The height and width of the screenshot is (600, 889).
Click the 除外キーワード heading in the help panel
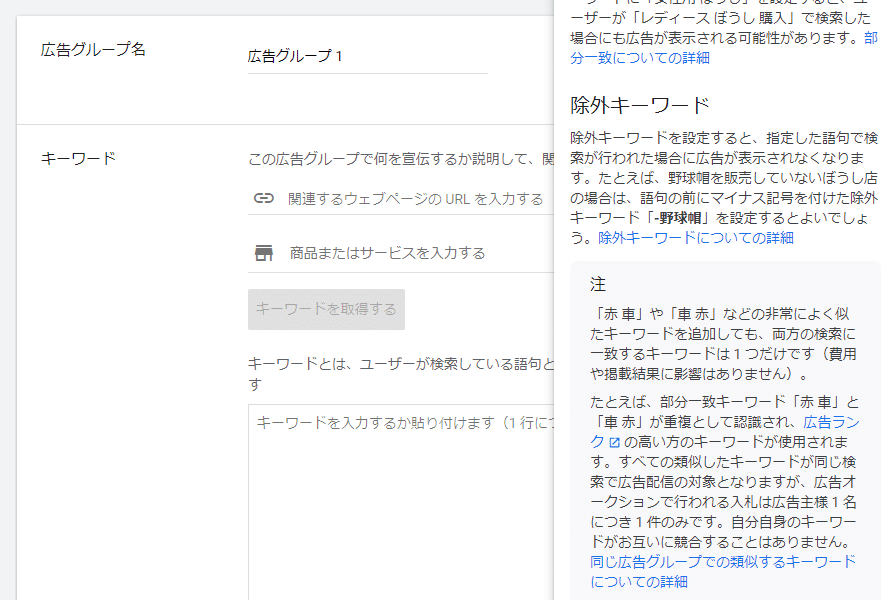click(x=640, y=105)
